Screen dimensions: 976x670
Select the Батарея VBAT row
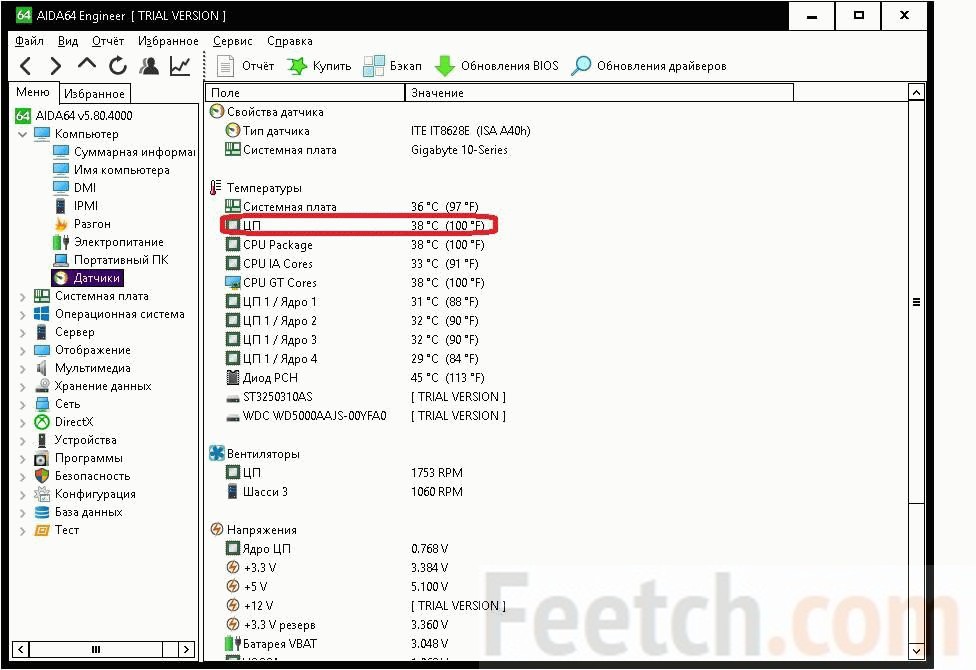[336, 644]
